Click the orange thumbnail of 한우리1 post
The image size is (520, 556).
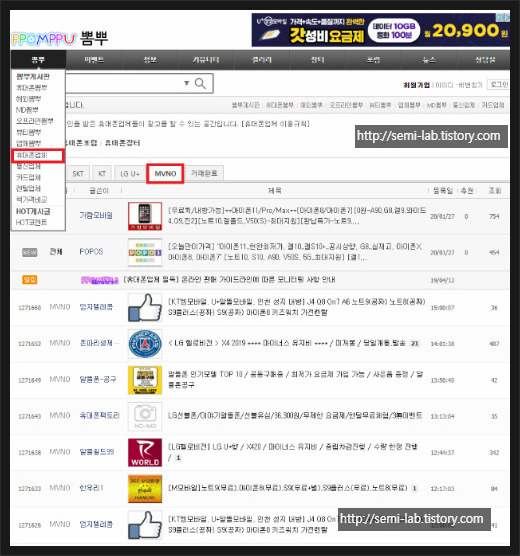point(145,489)
